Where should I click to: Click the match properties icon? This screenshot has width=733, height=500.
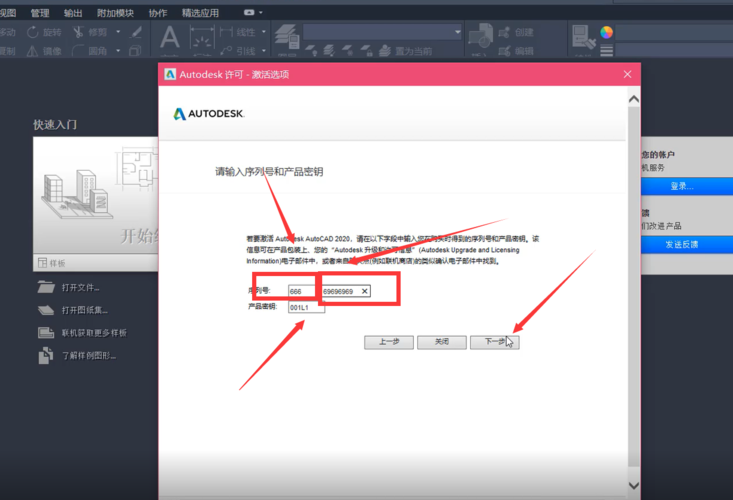(x=583, y=37)
